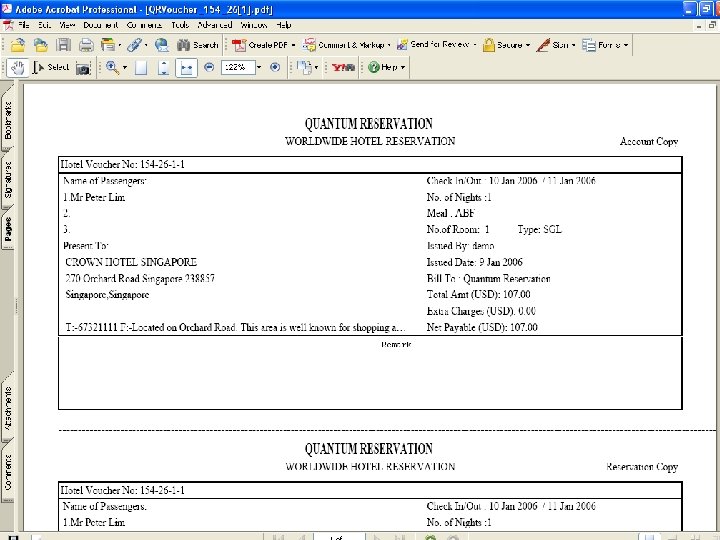Viewport: 720px width, 540px height.
Task: Click the Save disk icon
Action: [x=63, y=45]
